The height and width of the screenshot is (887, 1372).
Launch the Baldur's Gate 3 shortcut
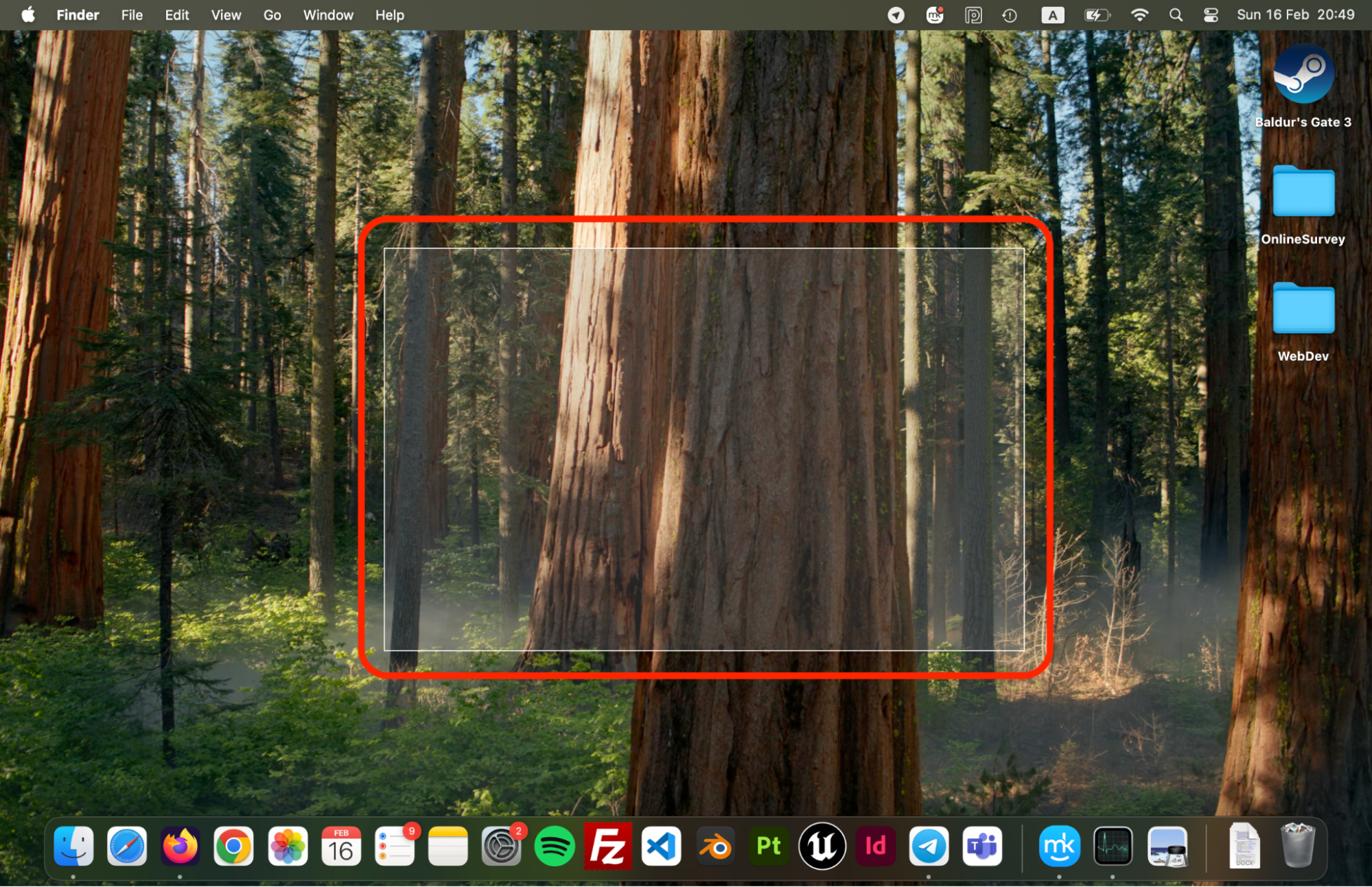[1303, 72]
